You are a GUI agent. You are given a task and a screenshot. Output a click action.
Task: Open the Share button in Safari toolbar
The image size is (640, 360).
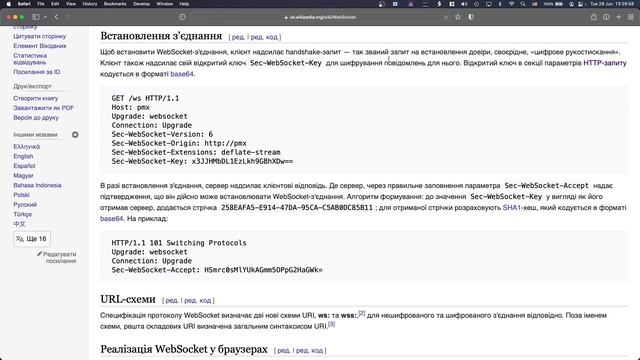coord(594,17)
